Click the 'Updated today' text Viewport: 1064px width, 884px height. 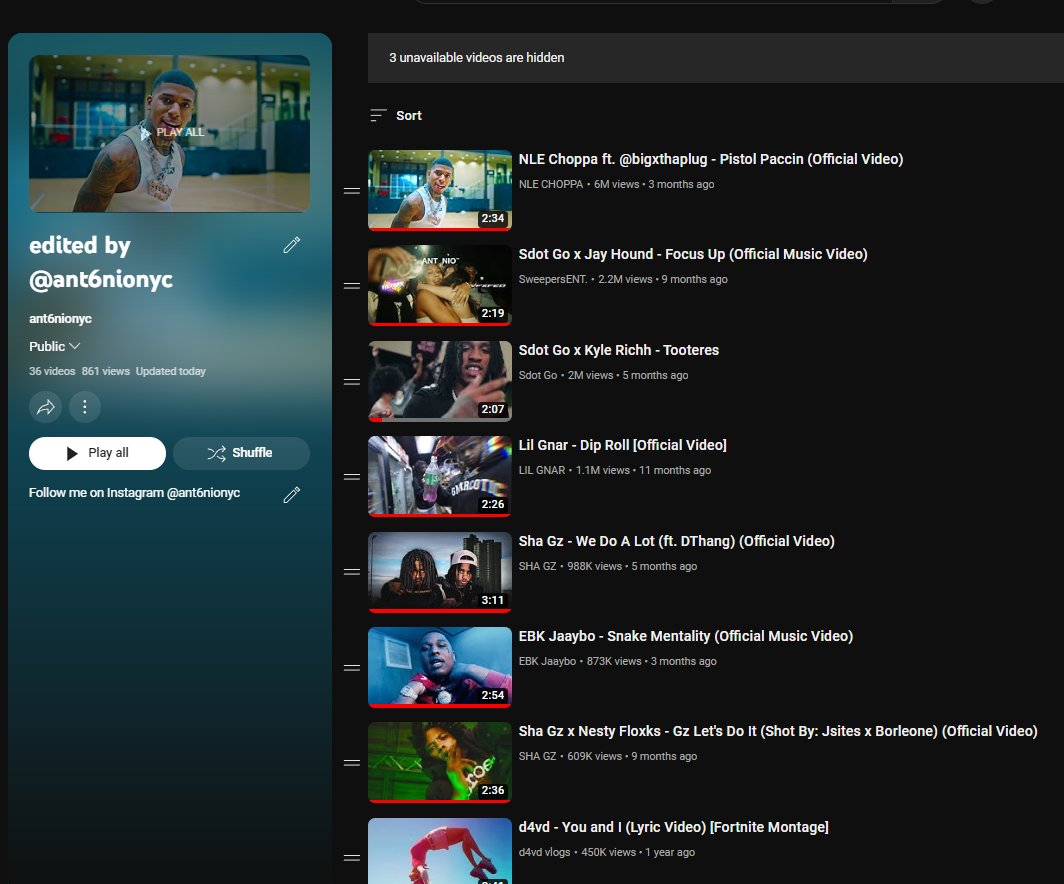(x=170, y=371)
